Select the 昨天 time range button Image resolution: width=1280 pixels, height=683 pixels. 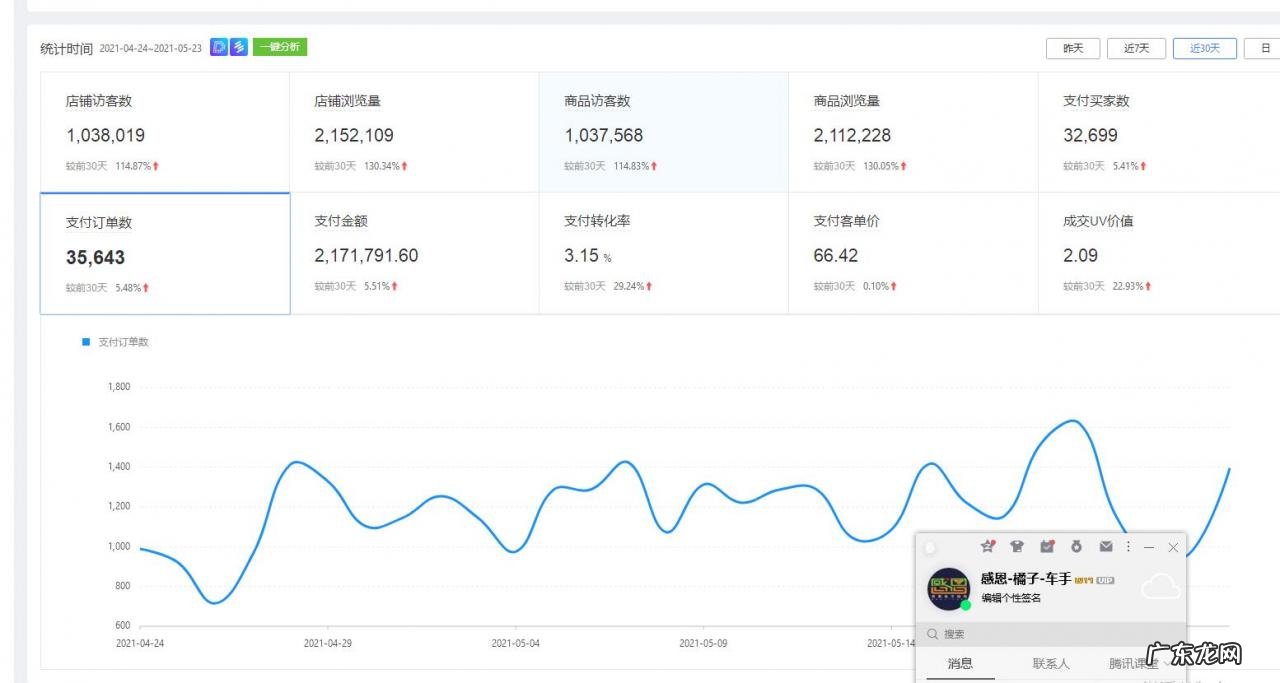[x=1073, y=48]
